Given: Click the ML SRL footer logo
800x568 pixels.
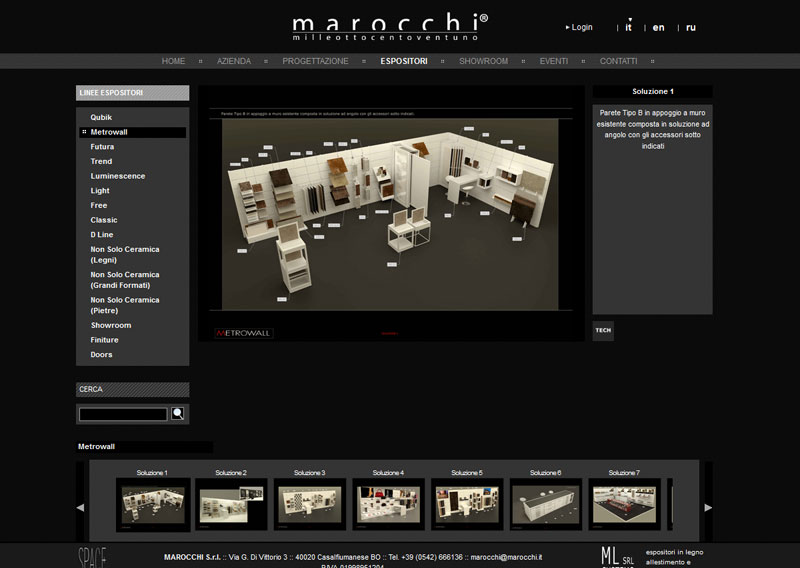Looking at the screenshot, I should click(617, 556).
